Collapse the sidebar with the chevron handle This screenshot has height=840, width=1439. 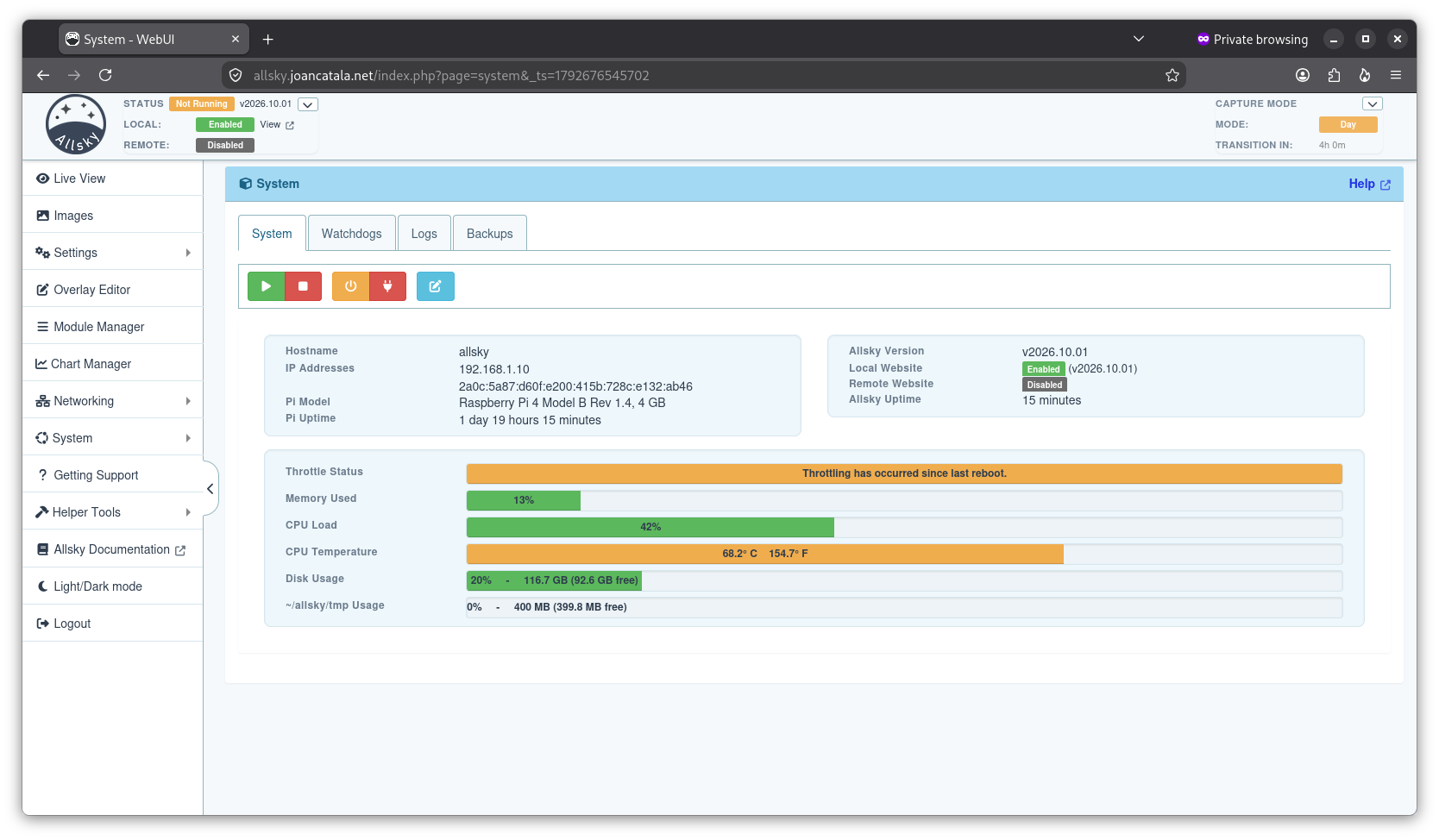[x=210, y=489]
